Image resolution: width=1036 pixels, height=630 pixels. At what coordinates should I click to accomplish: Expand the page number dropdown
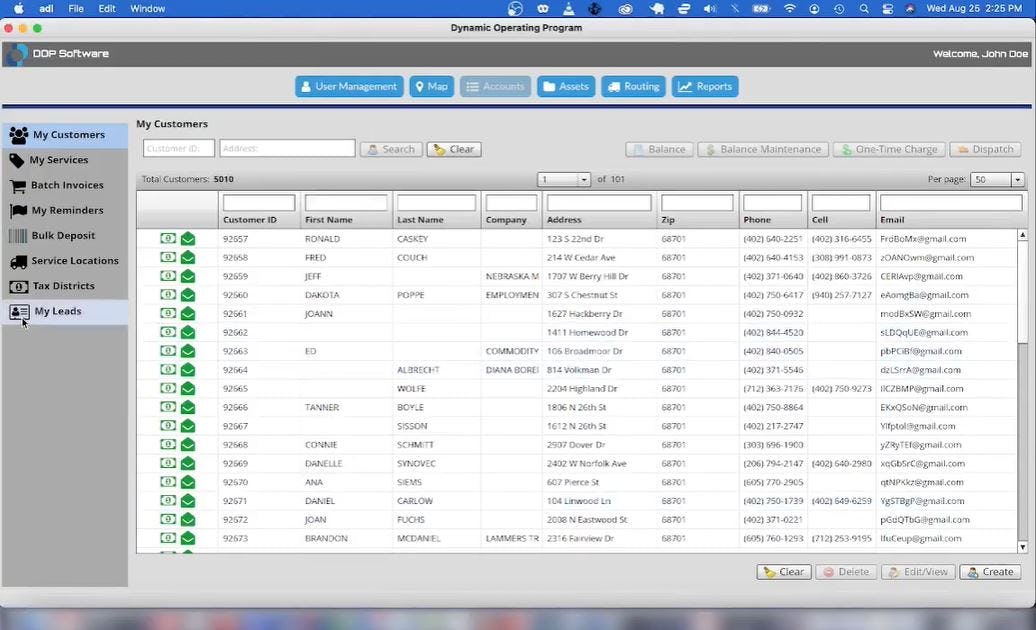(x=581, y=179)
